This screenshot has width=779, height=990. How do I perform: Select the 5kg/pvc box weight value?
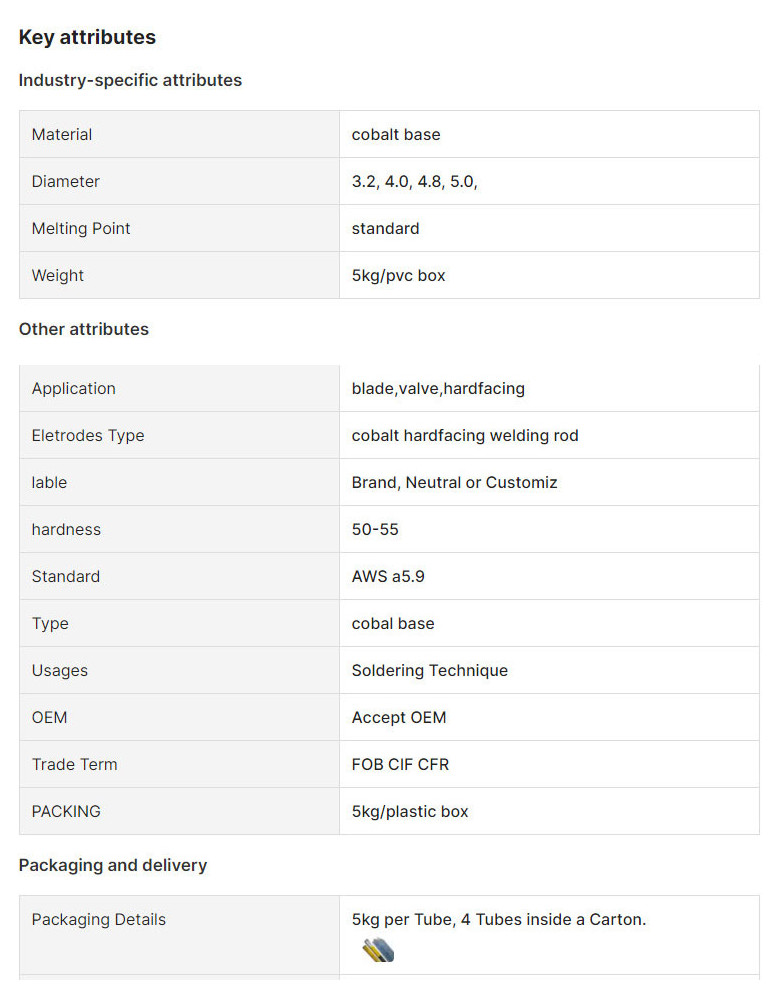pyautogui.click(x=398, y=275)
